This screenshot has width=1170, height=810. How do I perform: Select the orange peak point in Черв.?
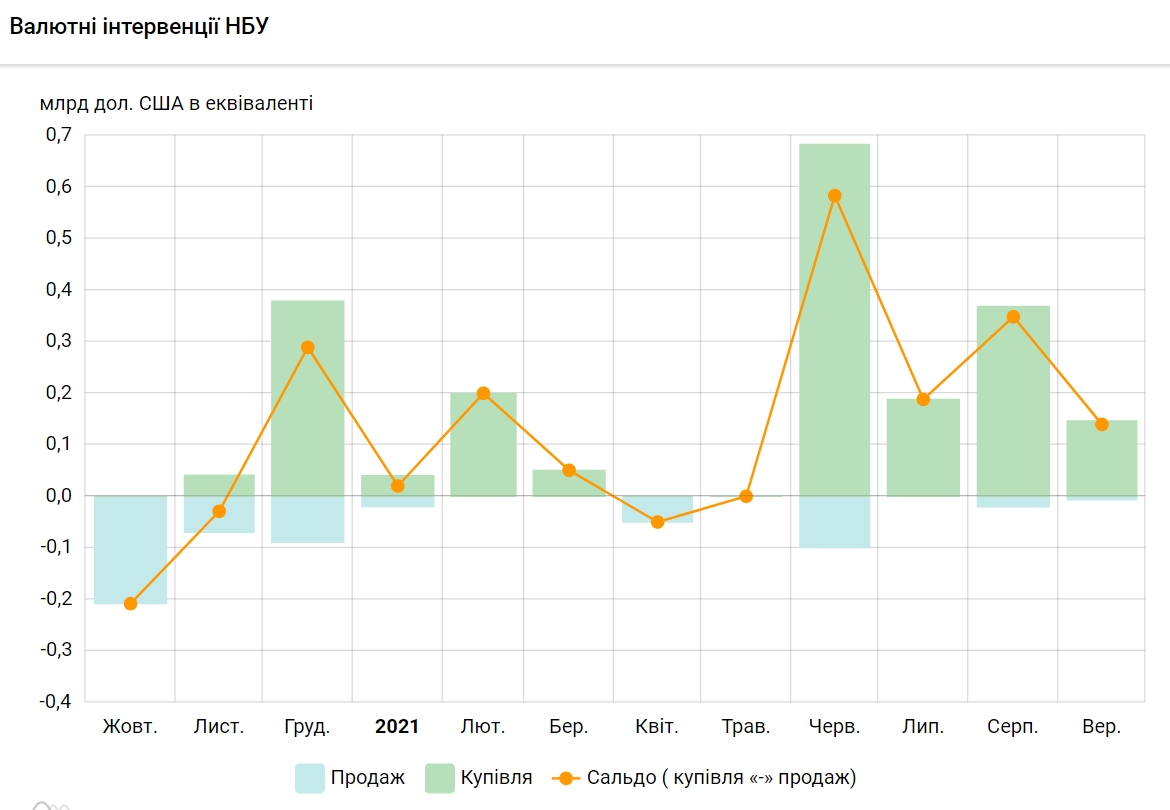tap(835, 196)
